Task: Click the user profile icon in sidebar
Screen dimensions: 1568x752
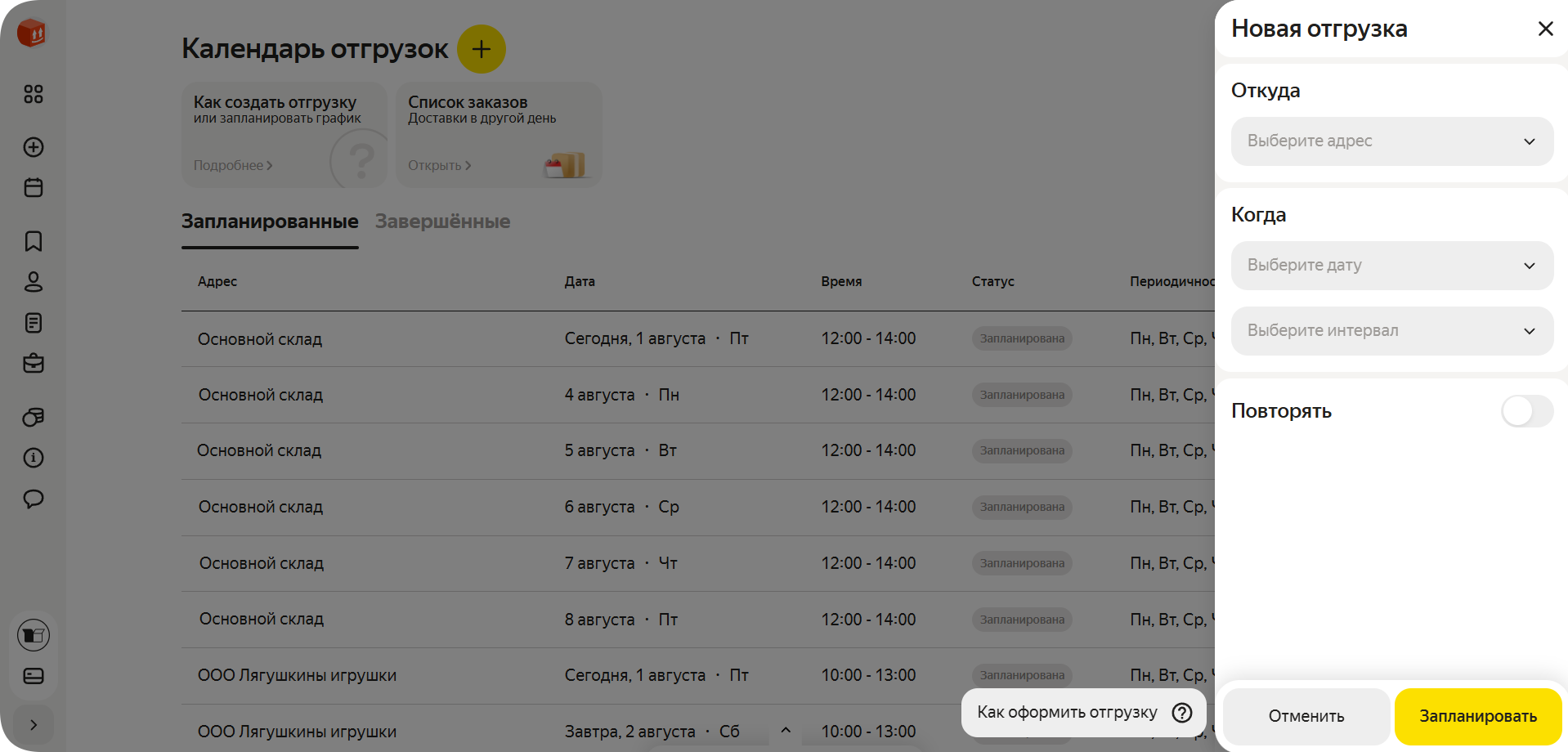Action: click(34, 282)
